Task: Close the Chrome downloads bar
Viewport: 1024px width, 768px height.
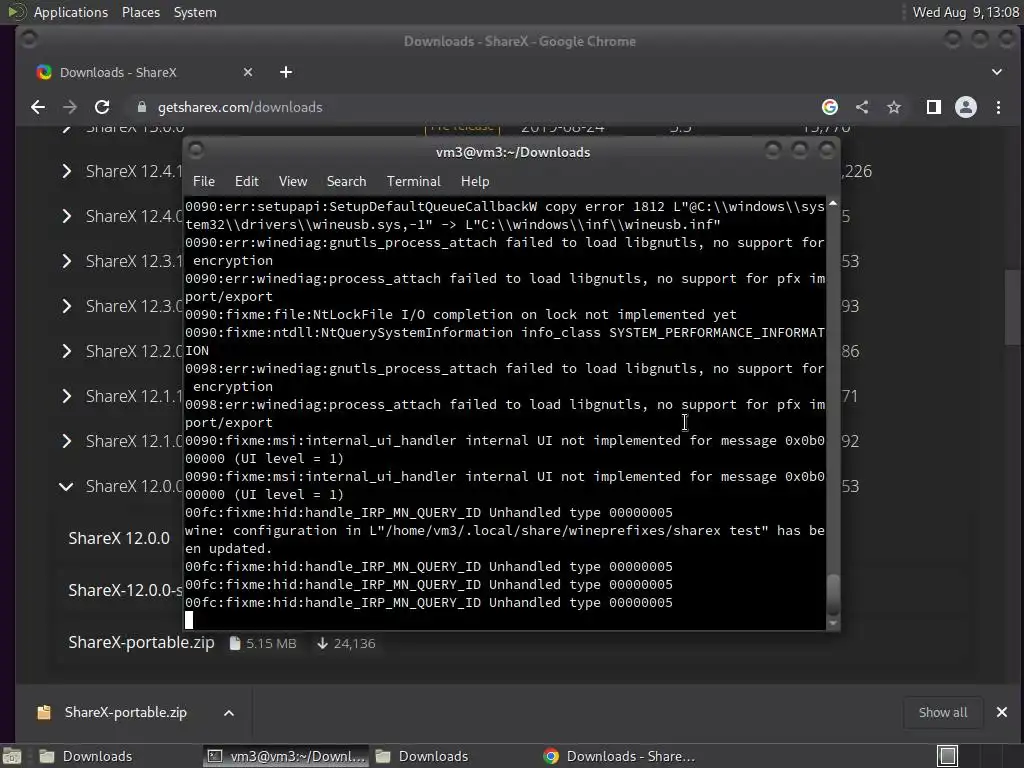Action: [x=1002, y=712]
